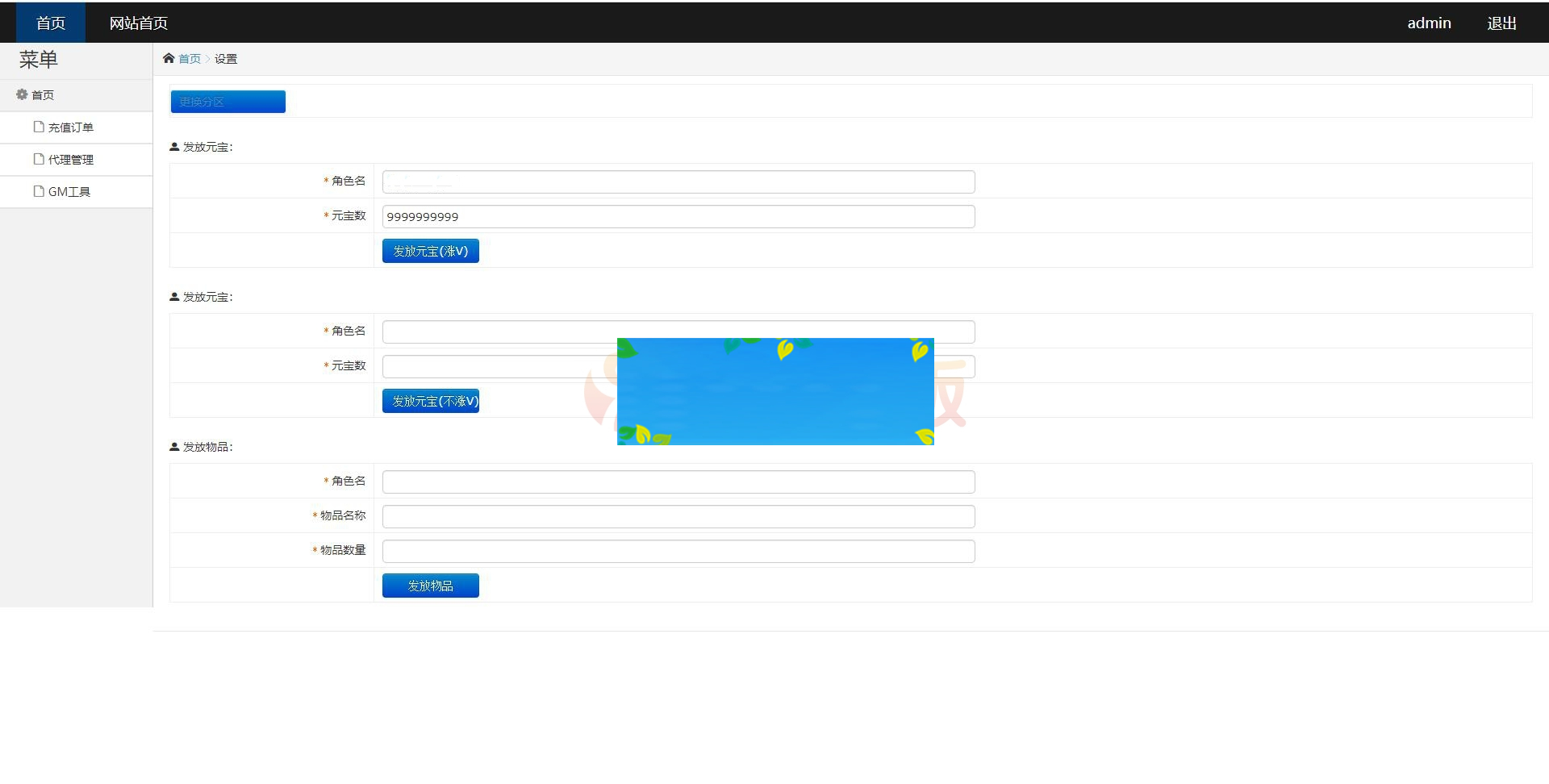1549x784 pixels.
Task: Click the person icon beside the topmost 发放元宝 heading
Action: [174, 147]
